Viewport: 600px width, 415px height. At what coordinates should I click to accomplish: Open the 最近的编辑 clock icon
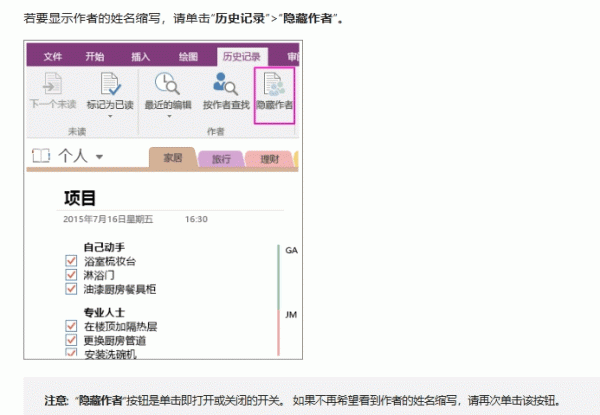(167, 83)
